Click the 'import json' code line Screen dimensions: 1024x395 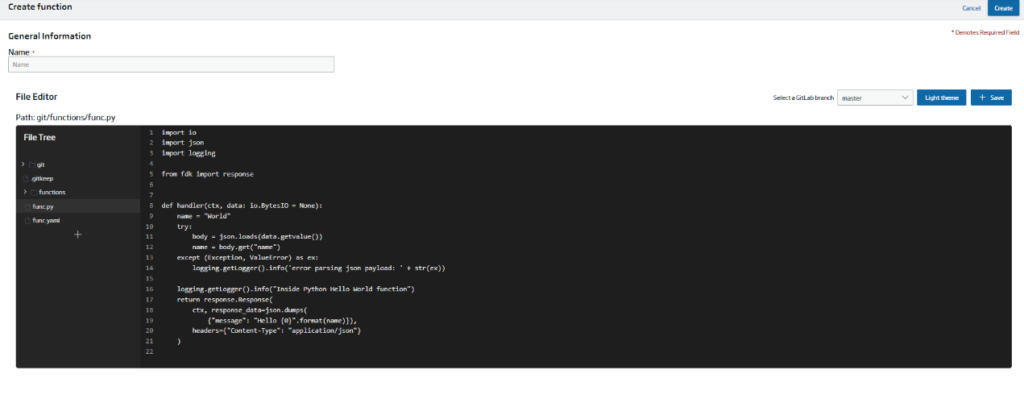(x=183, y=143)
